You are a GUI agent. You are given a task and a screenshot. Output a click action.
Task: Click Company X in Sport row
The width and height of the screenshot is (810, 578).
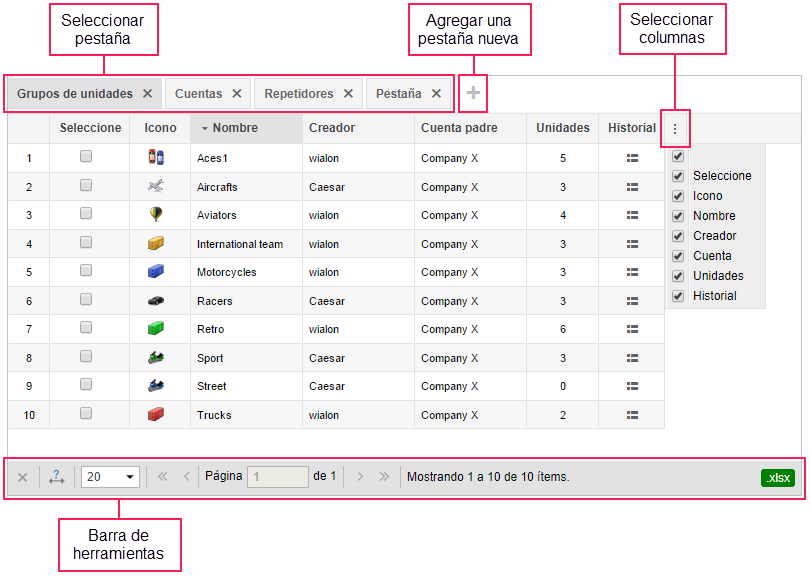click(449, 358)
